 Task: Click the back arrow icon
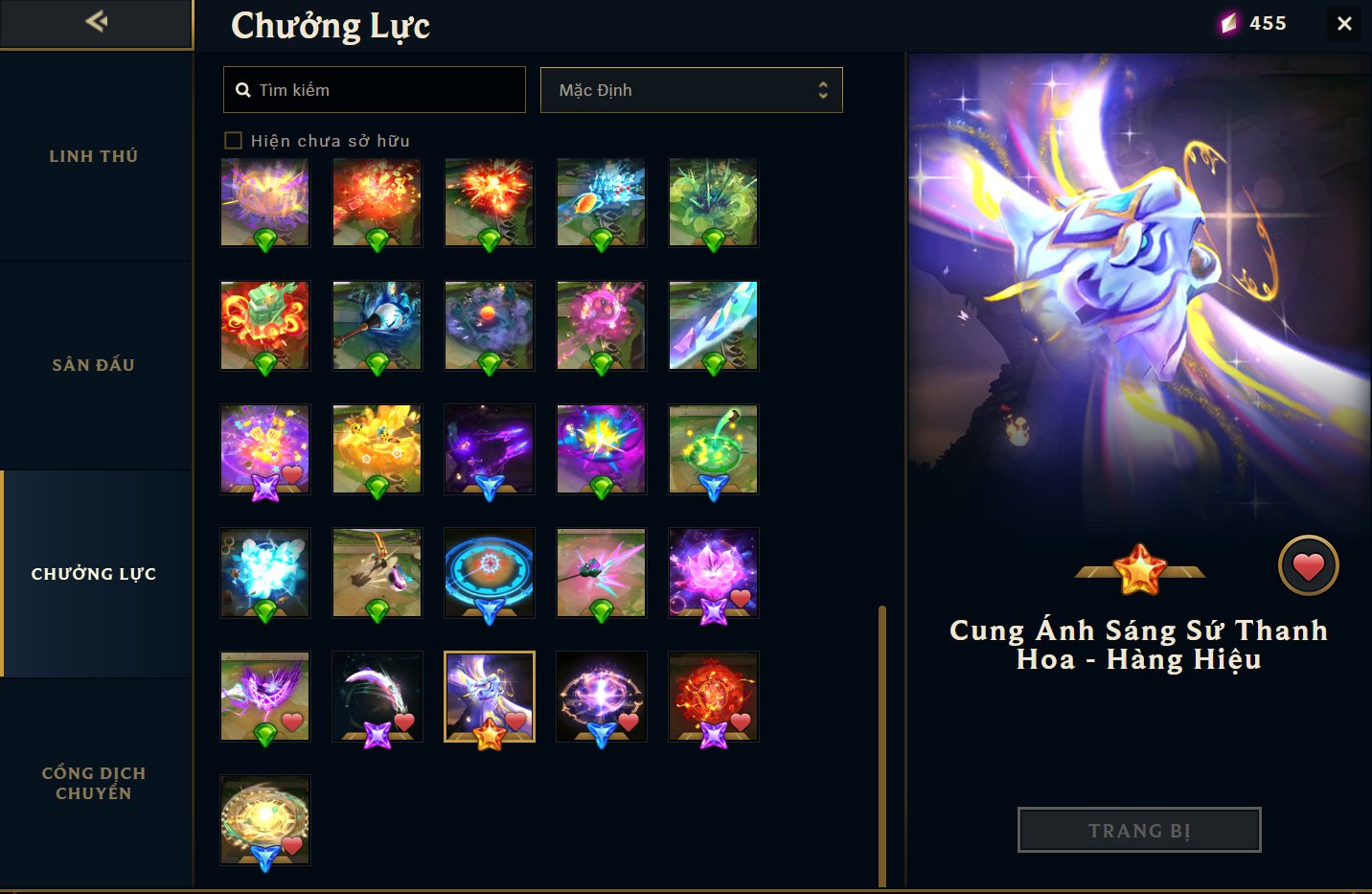pyautogui.click(x=96, y=21)
